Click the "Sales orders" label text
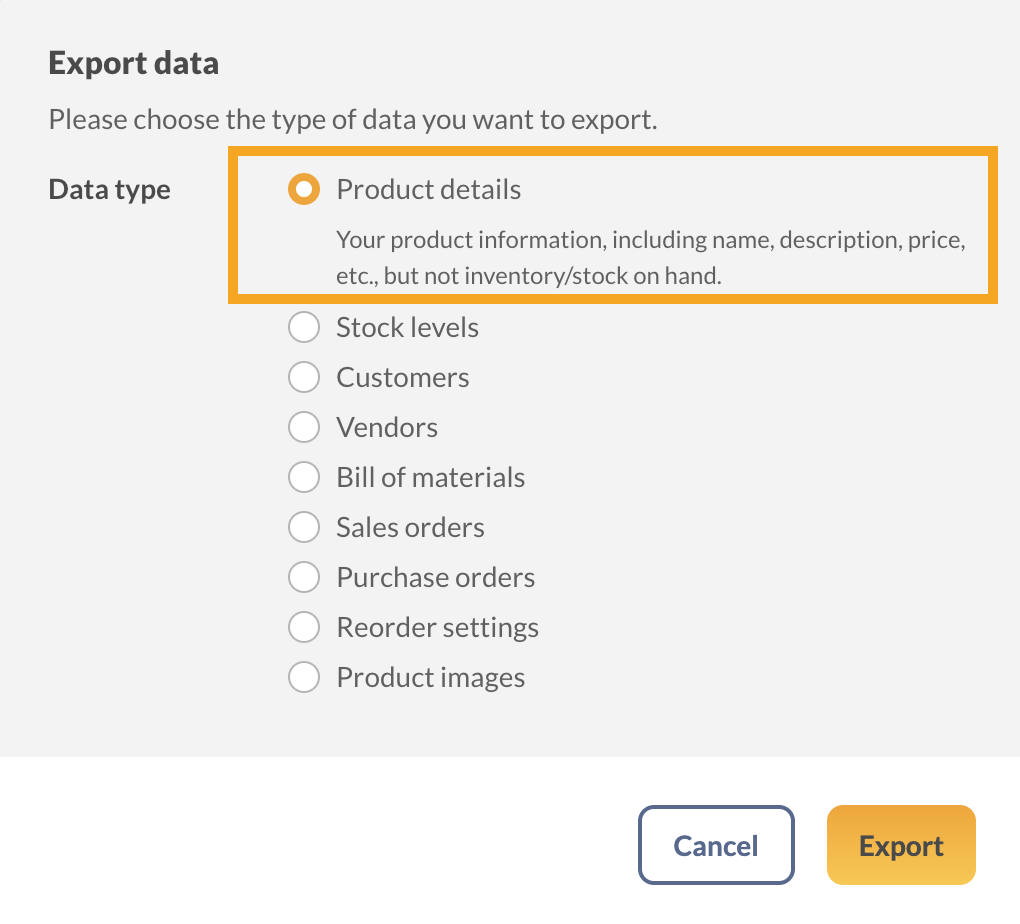 click(410, 527)
